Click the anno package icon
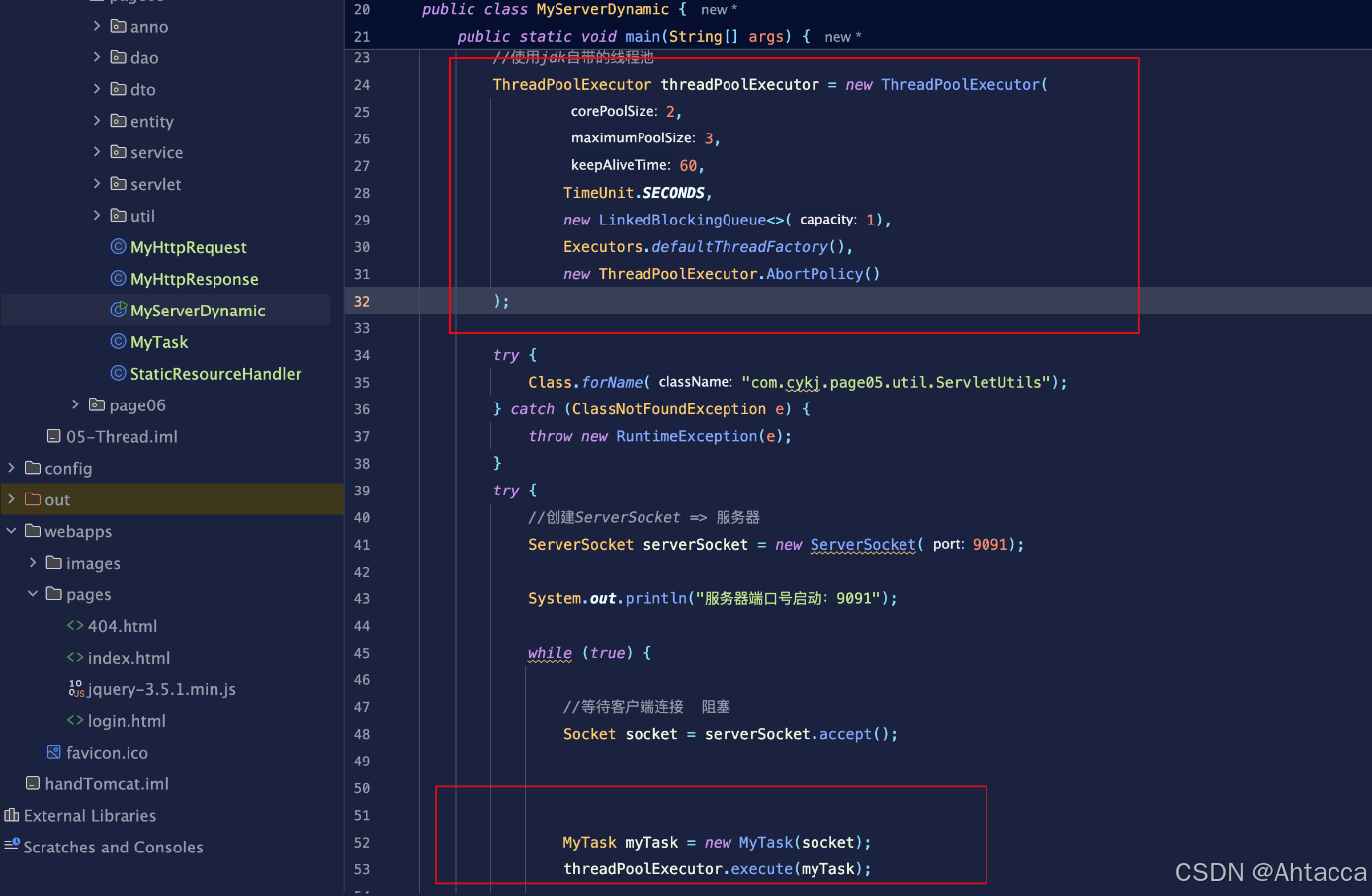Image resolution: width=1372 pixels, height=896 pixels. coord(118,26)
